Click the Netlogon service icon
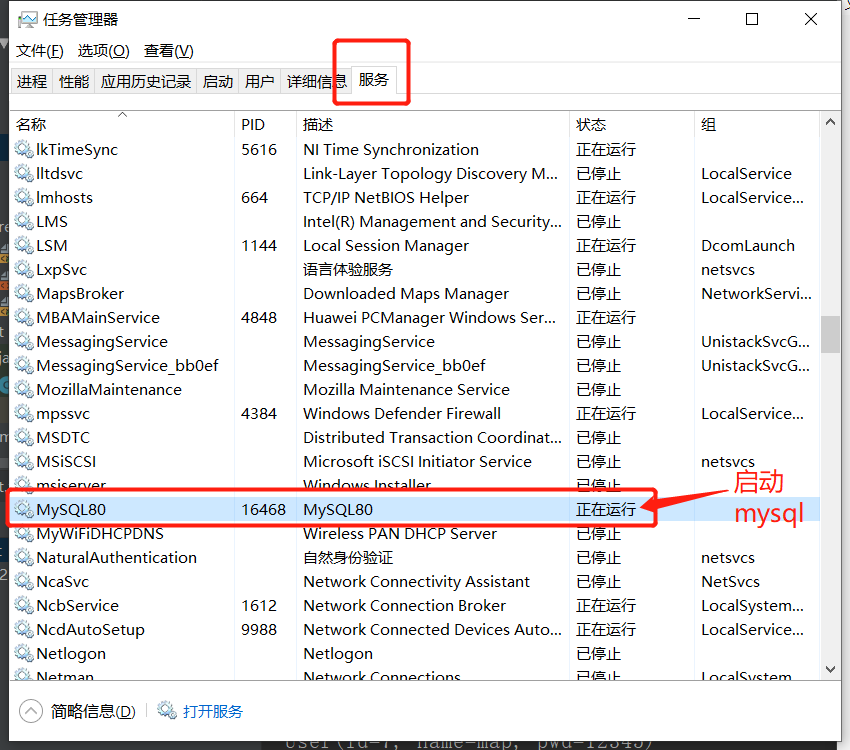 23,653
